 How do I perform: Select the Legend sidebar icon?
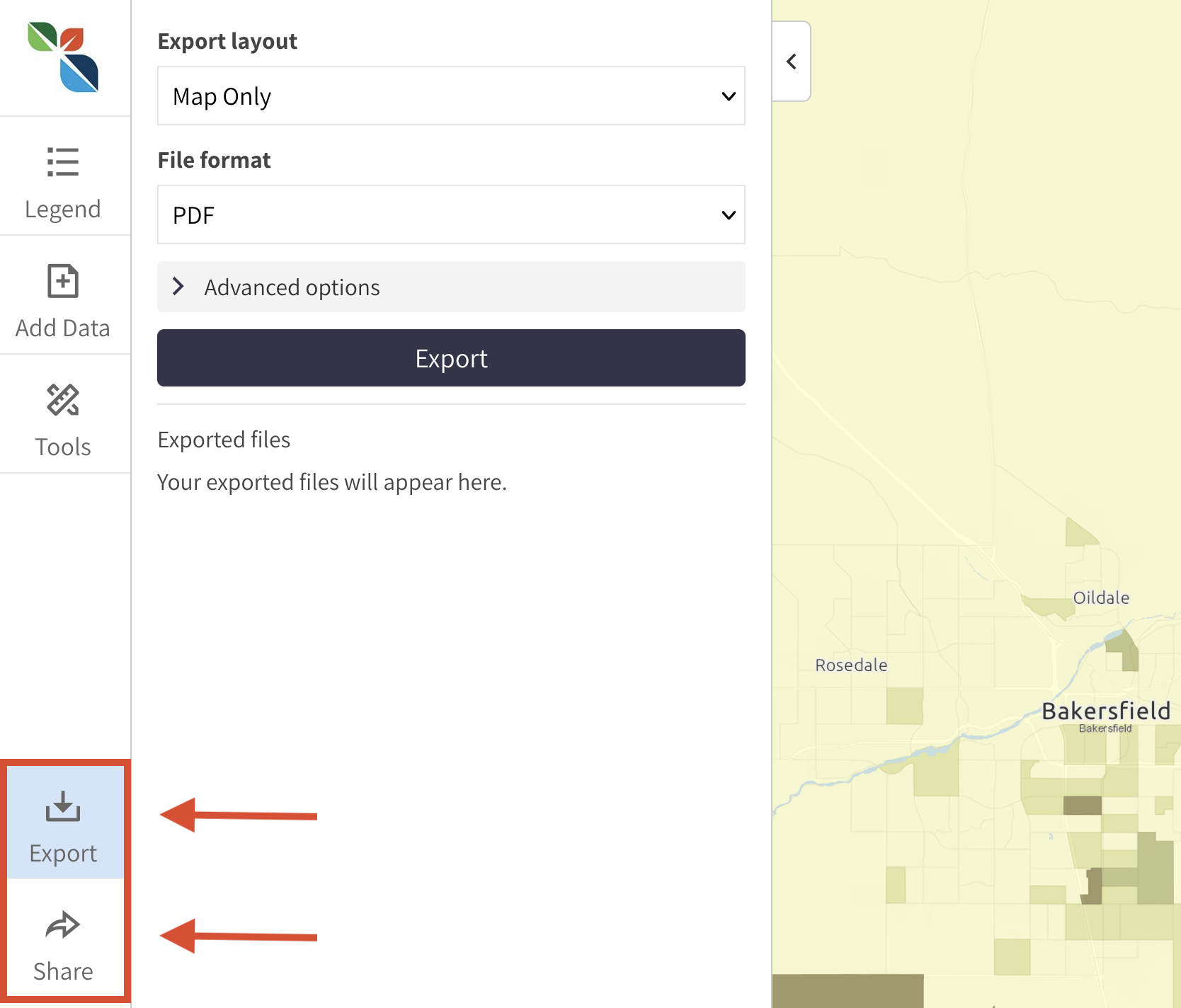pos(63,176)
